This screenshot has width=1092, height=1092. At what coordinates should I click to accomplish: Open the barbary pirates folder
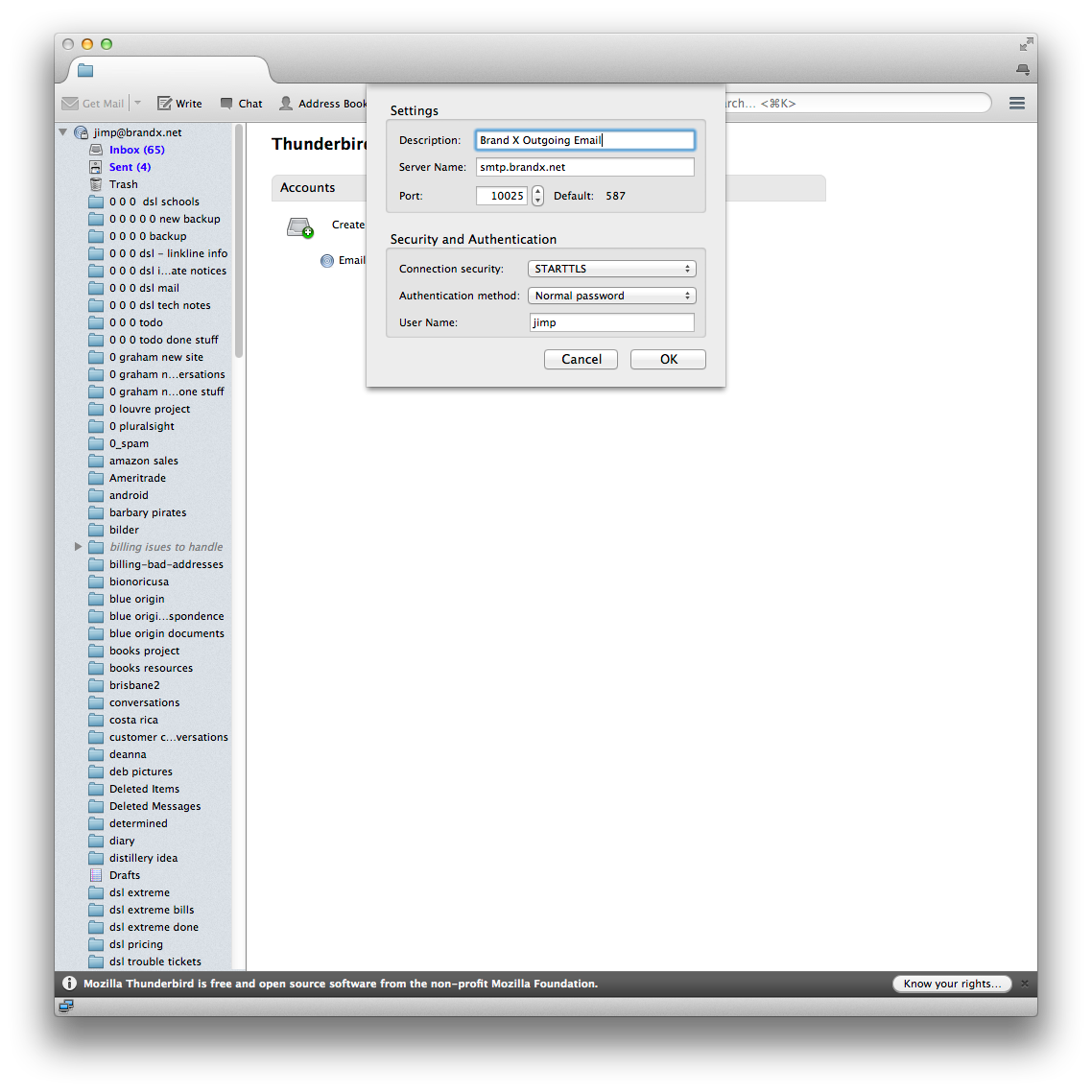148,512
